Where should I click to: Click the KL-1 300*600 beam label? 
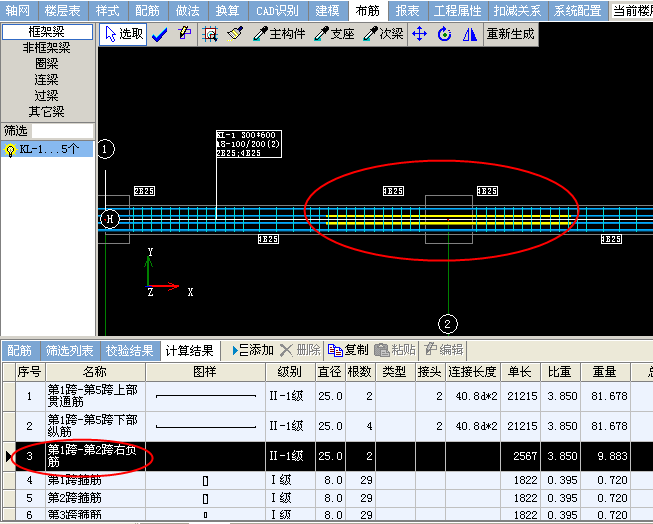249,144
